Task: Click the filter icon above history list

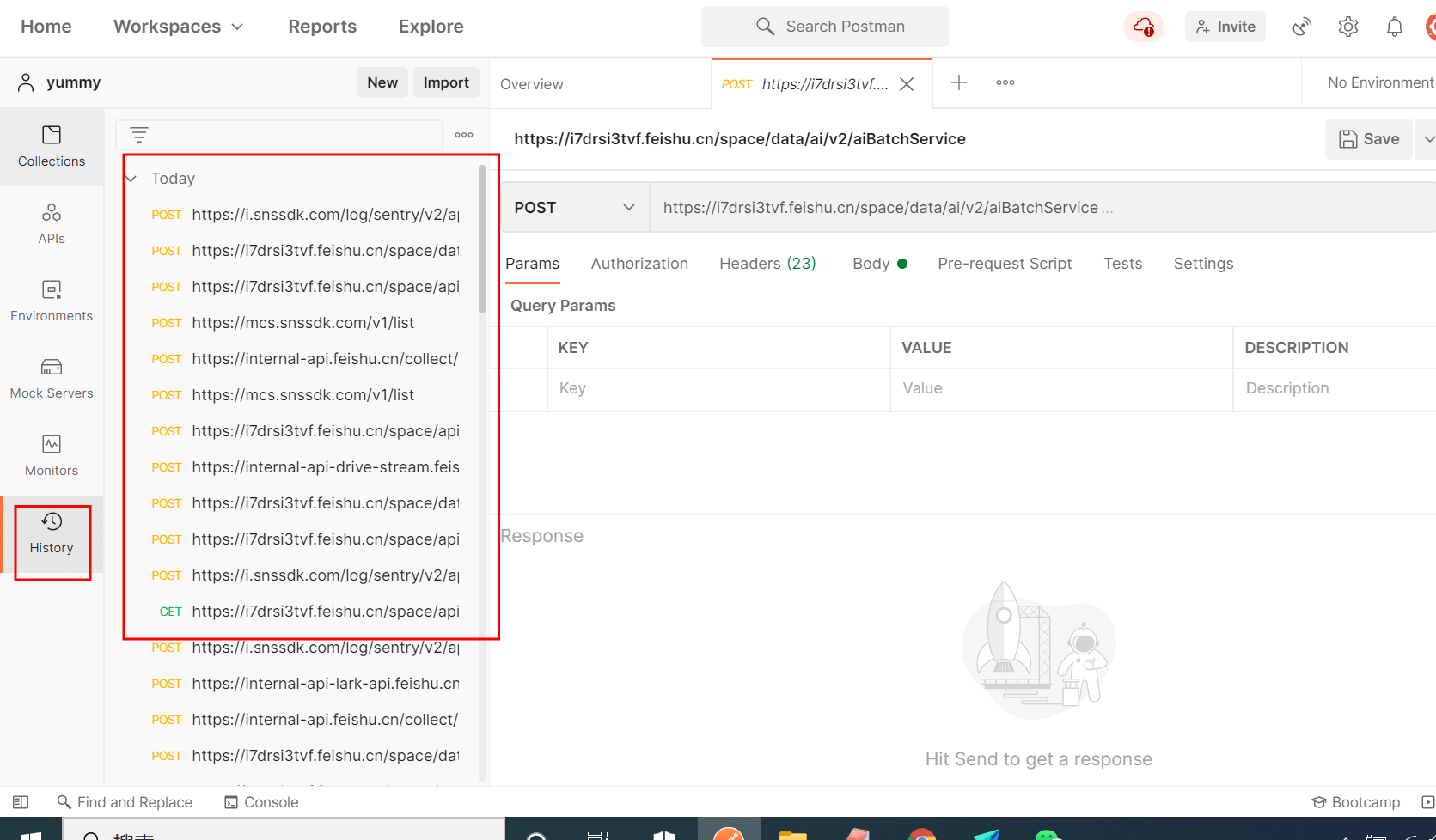Action: click(x=139, y=135)
